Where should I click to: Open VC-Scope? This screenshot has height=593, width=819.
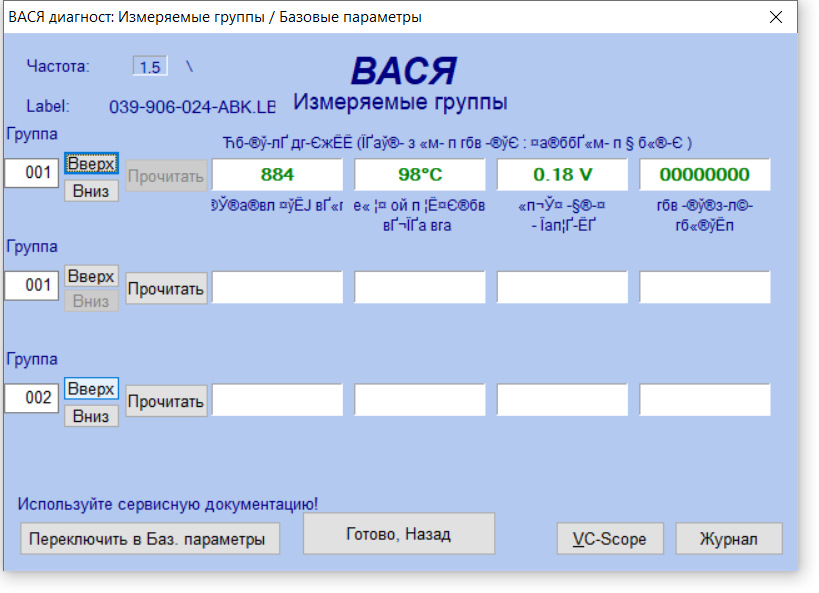pos(610,539)
